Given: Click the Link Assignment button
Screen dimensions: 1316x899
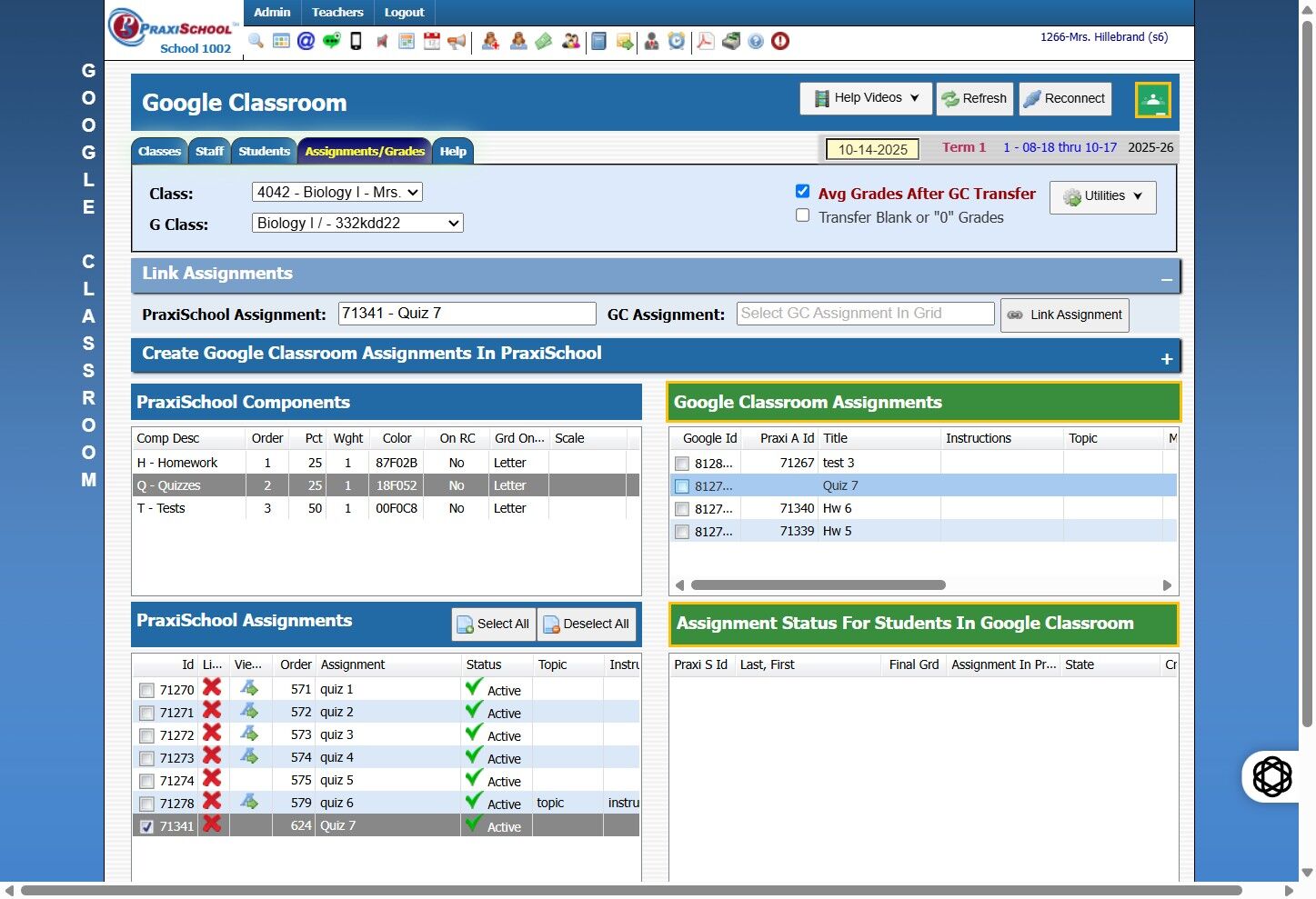Looking at the screenshot, I should point(1064,315).
